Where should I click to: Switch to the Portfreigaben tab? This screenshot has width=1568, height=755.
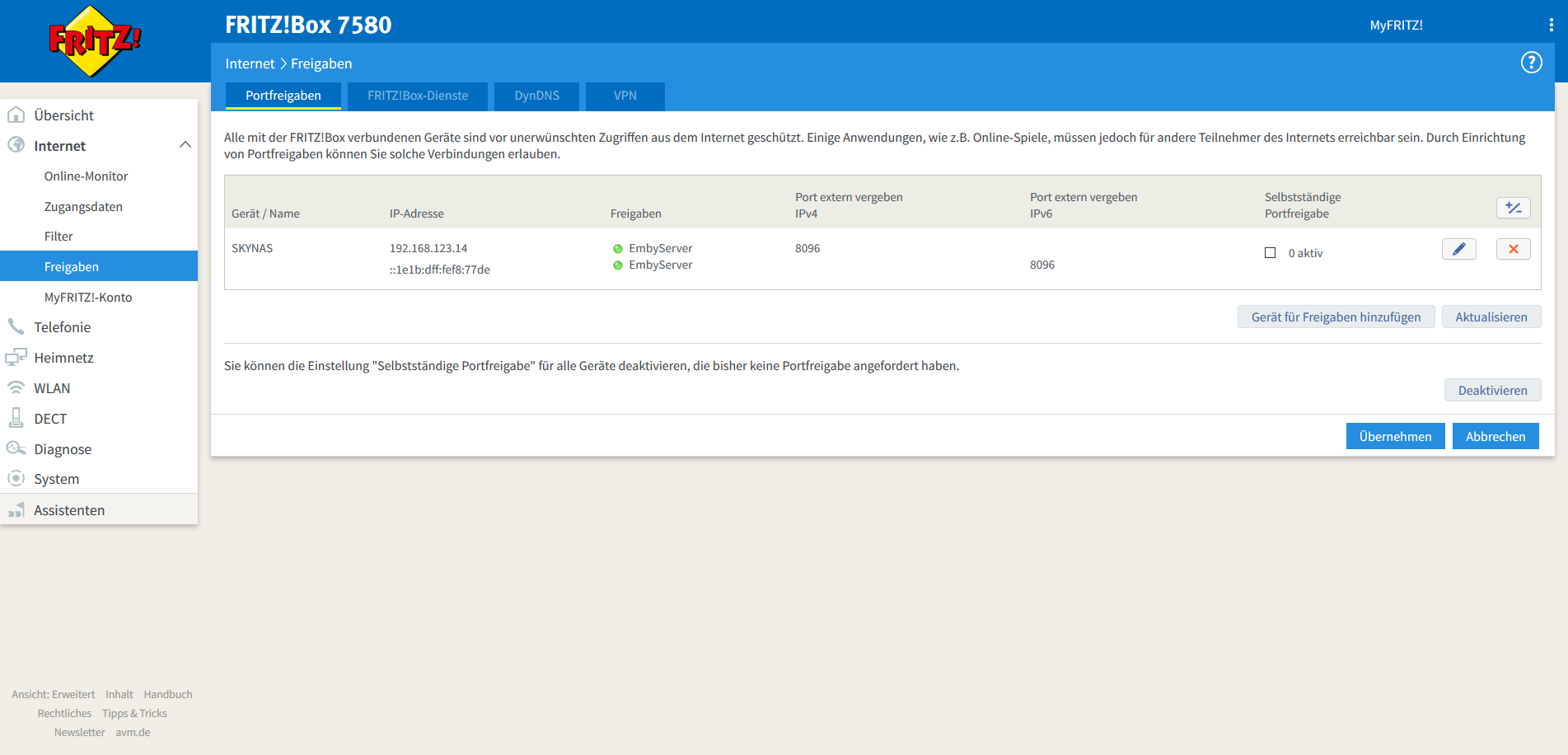[x=283, y=96]
